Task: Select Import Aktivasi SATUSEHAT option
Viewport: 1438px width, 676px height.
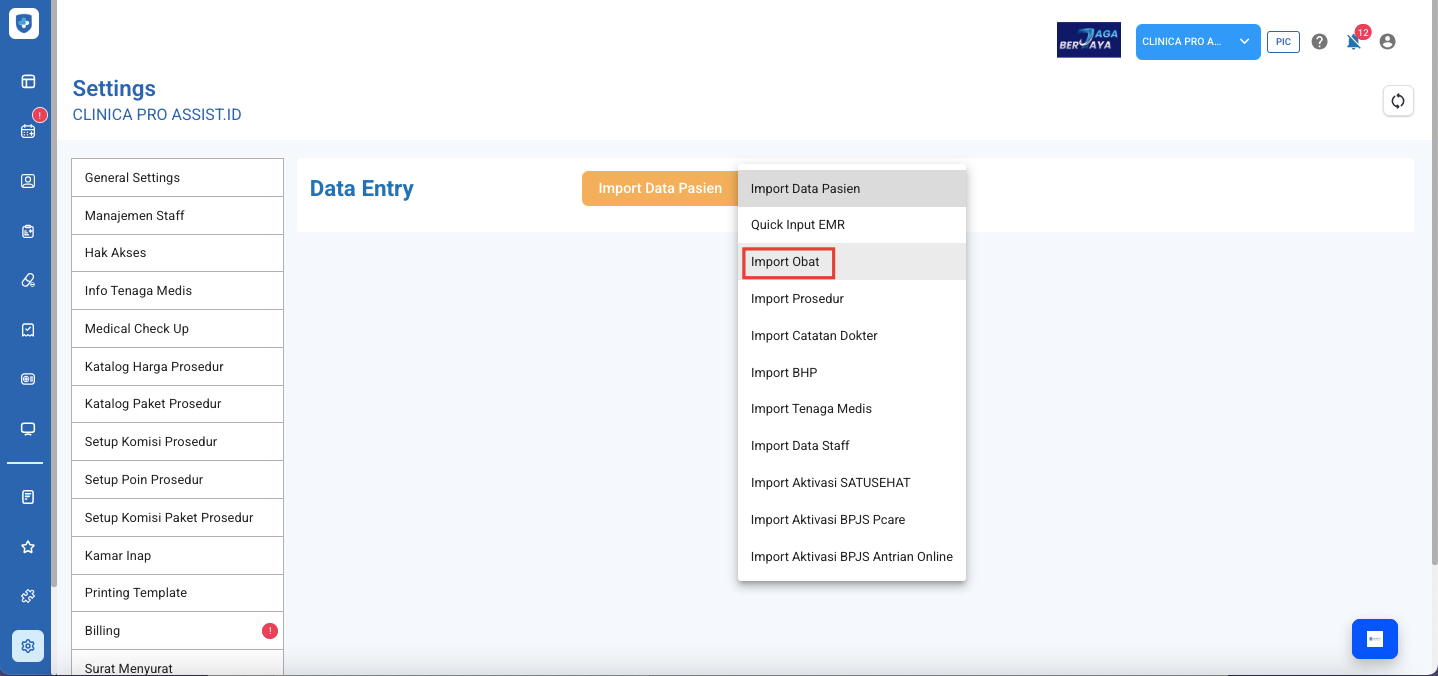Action: pyautogui.click(x=830, y=483)
